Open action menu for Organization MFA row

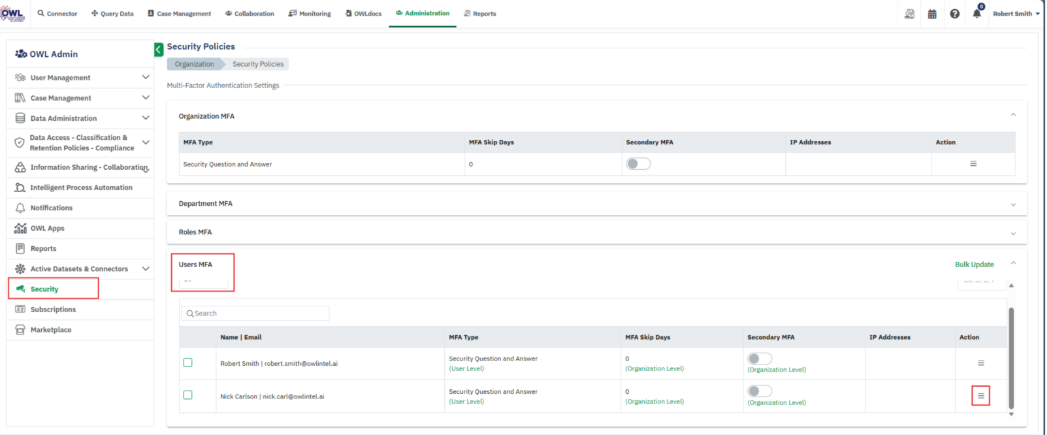coord(973,163)
